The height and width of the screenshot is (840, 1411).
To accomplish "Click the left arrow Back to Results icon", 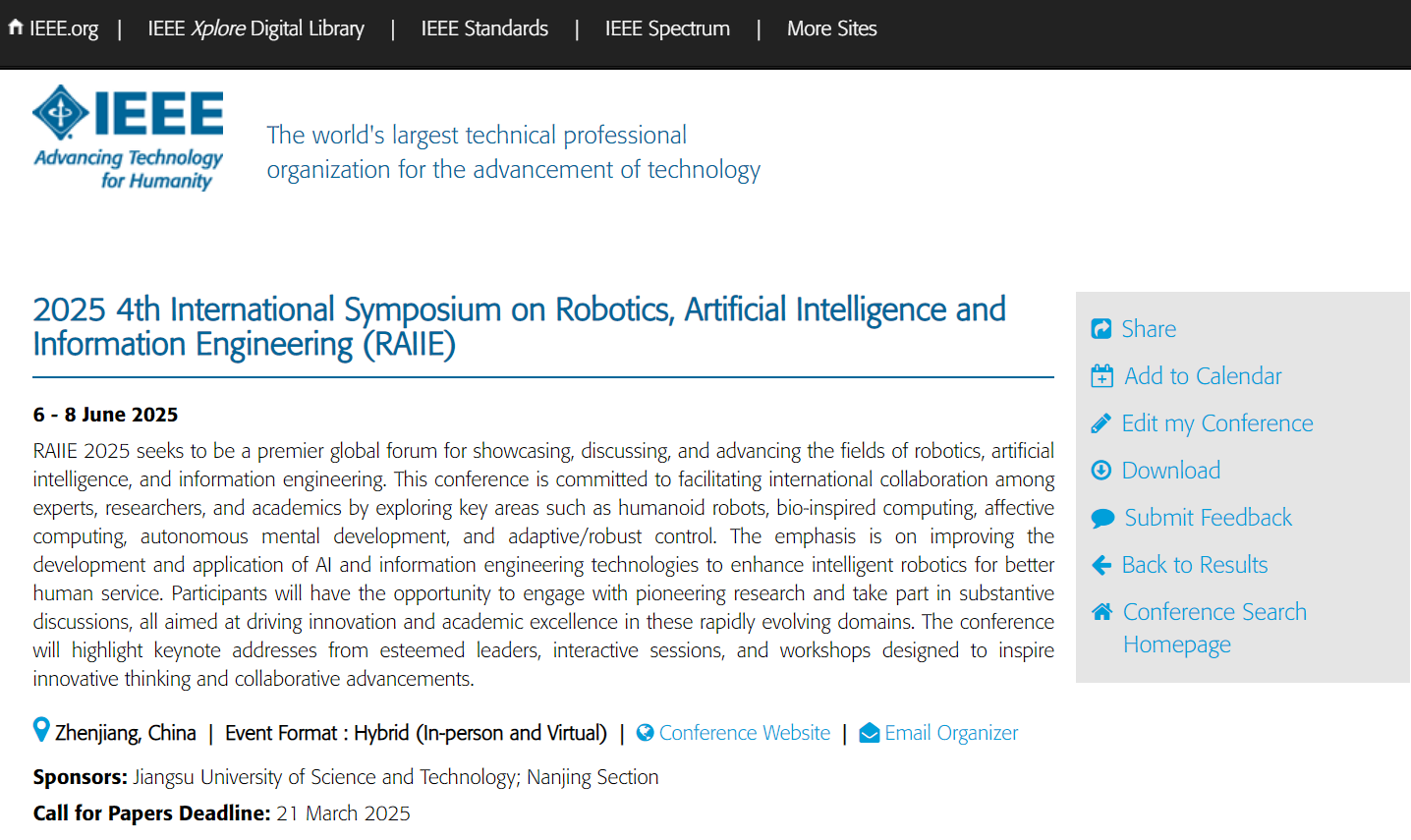I will pyautogui.click(x=1101, y=565).
